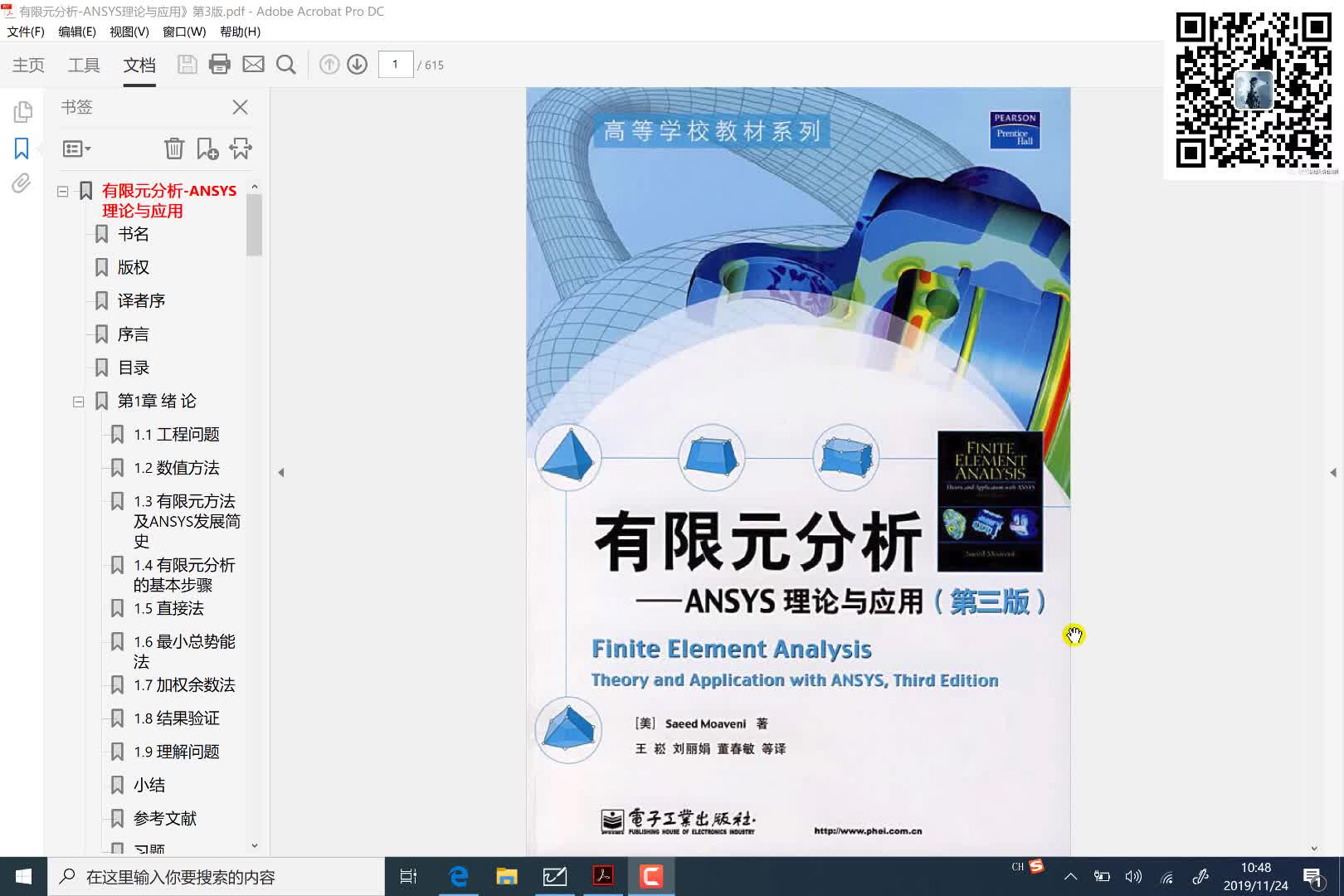The width and height of the screenshot is (1344, 896).
Task: Open the 窗口(W) menu
Action: (x=184, y=32)
